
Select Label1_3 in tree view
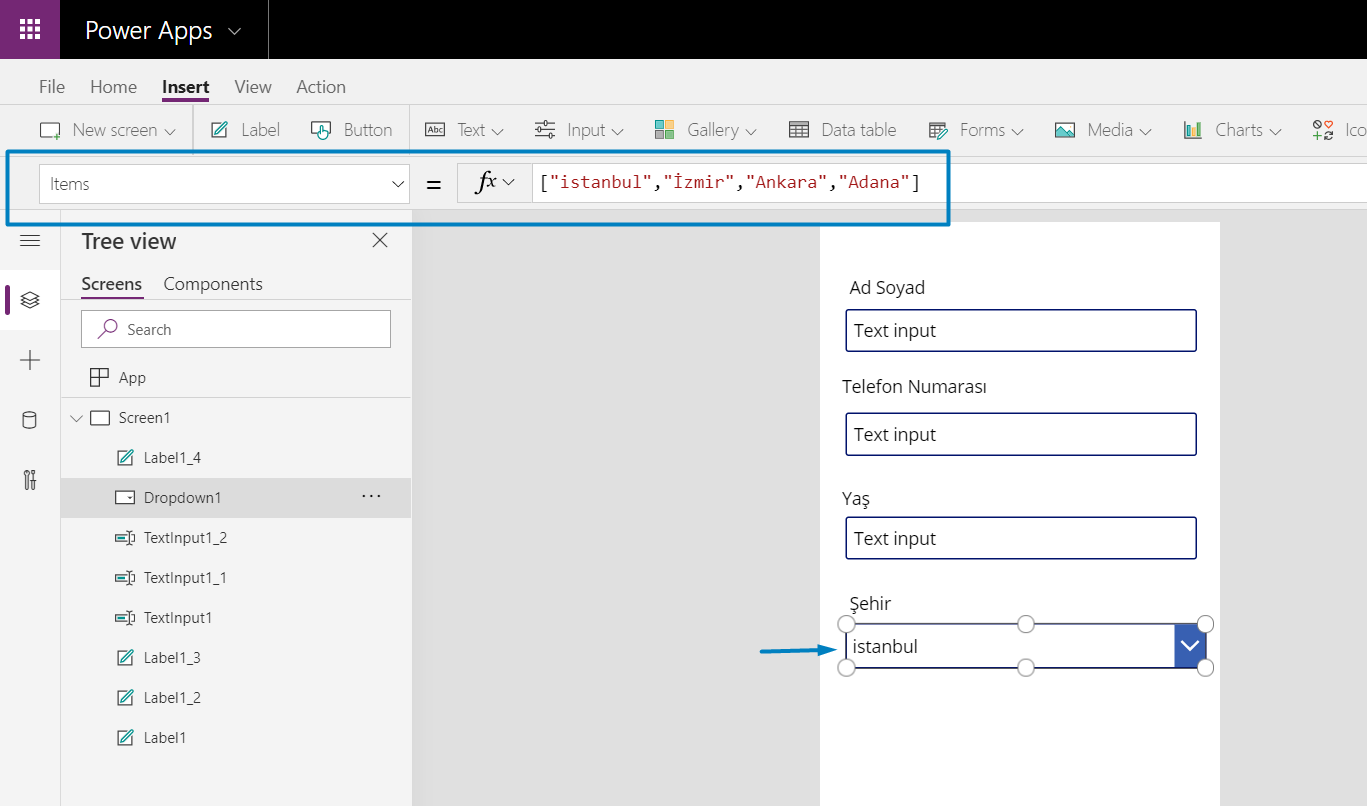(172, 658)
